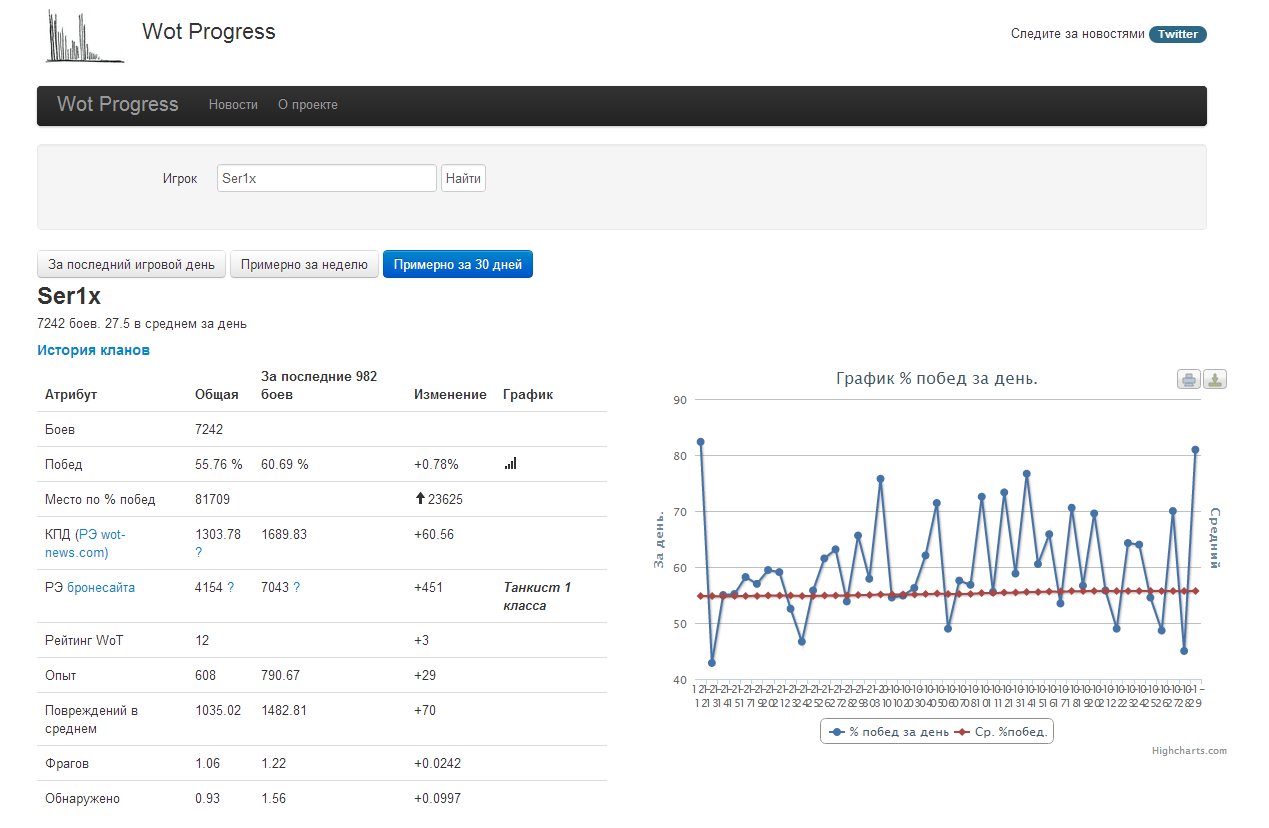
Task: Click the question mark next to 7043
Action: (x=296, y=588)
